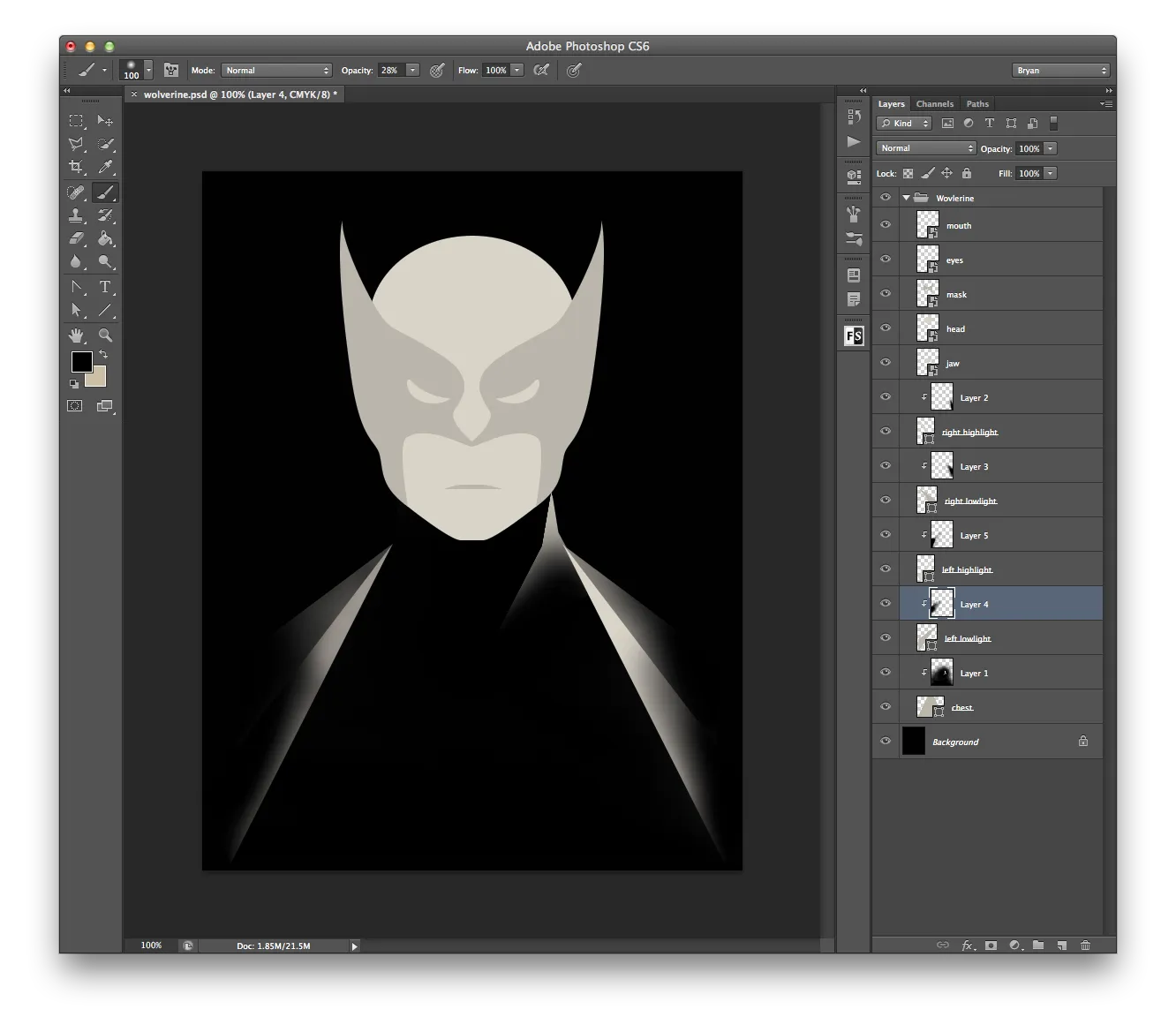1176x1032 pixels.
Task: Select the Rectangular Marquee tool
Action: point(77,120)
